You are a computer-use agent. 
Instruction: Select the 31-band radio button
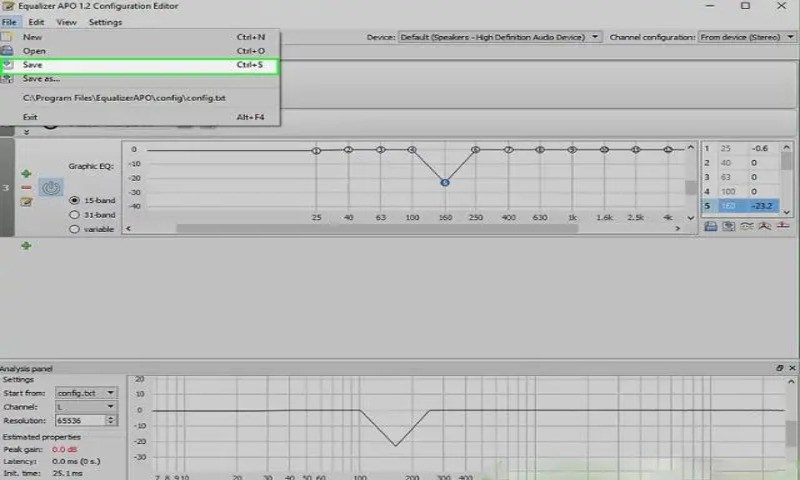tap(74, 214)
